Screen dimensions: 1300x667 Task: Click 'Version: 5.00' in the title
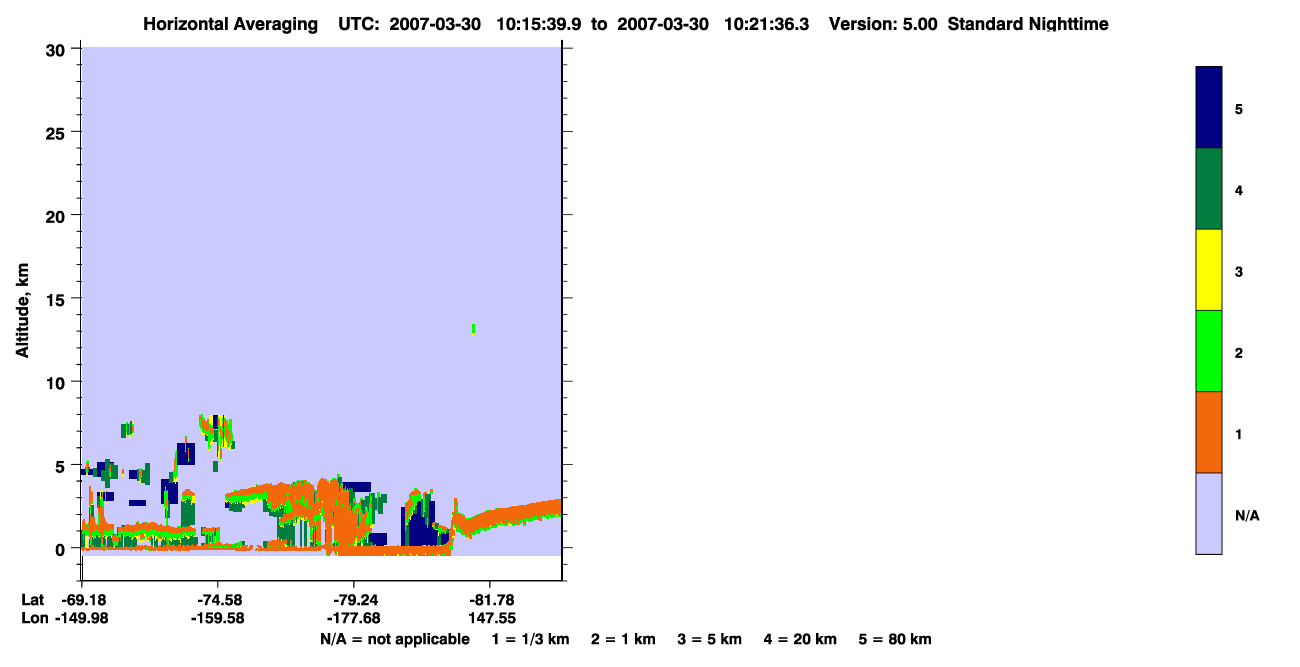883,24
